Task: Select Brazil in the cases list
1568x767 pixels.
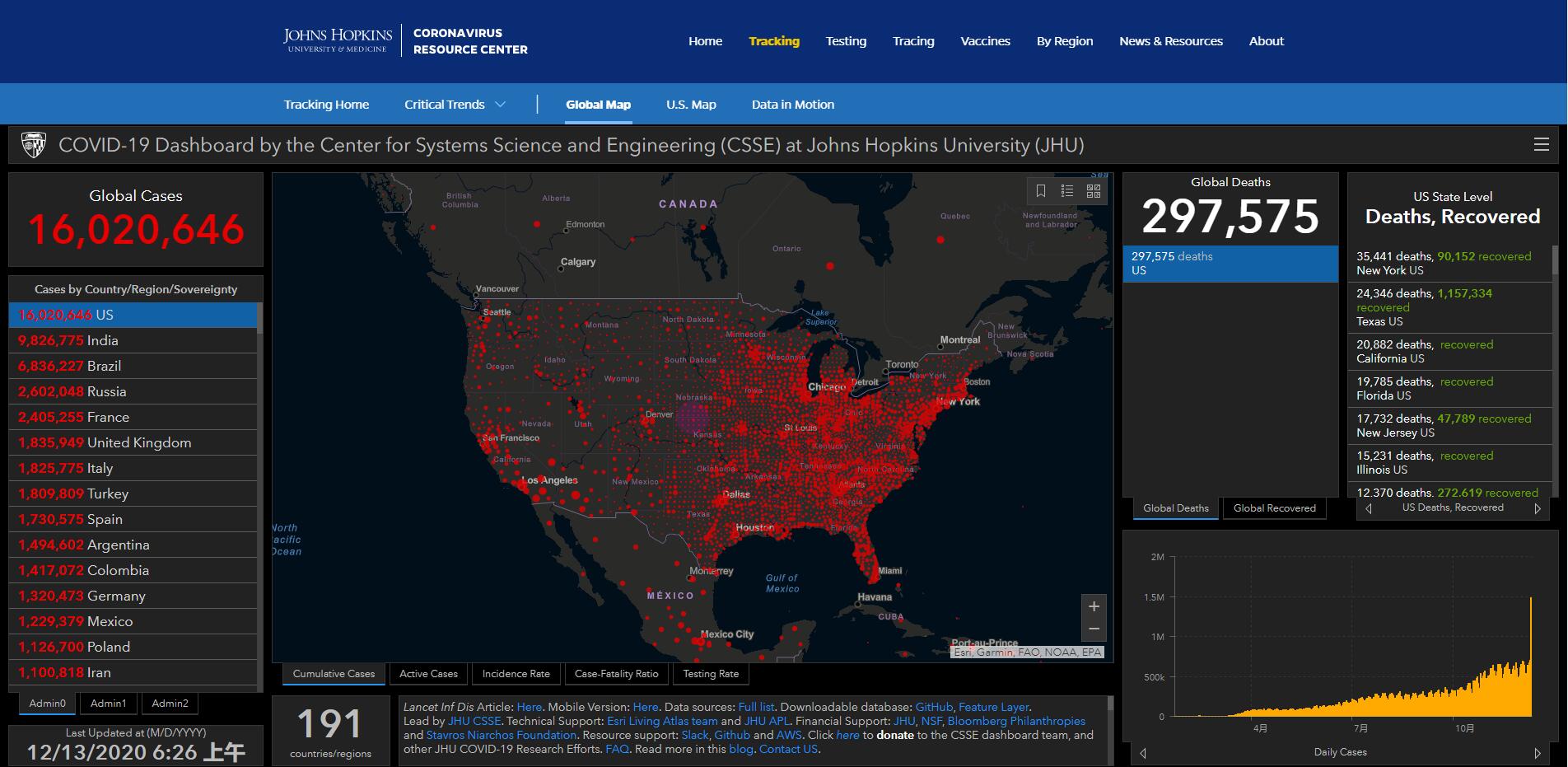Action: (133, 367)
